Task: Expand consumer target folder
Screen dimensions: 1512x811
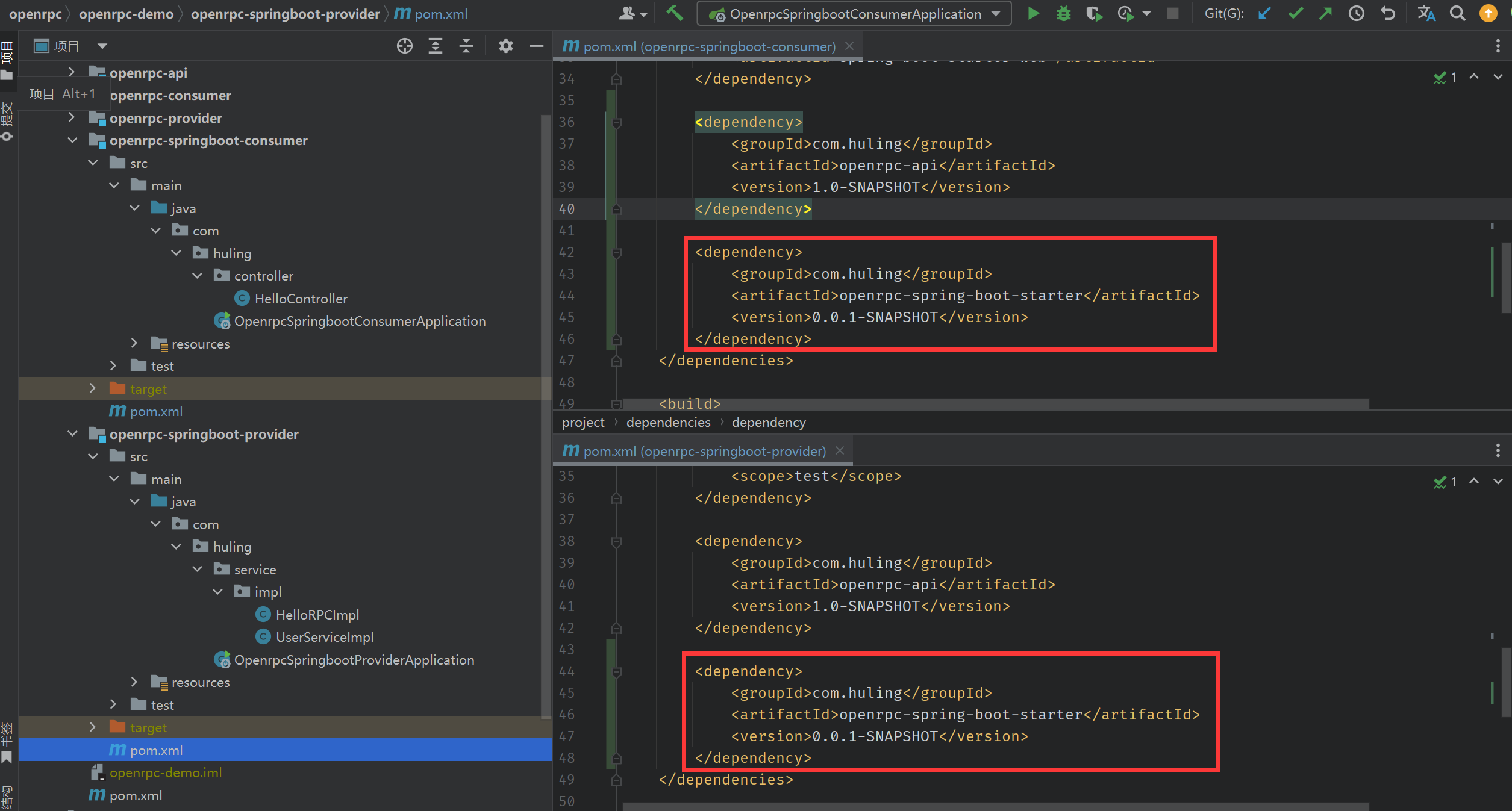Action: point(93,389)
